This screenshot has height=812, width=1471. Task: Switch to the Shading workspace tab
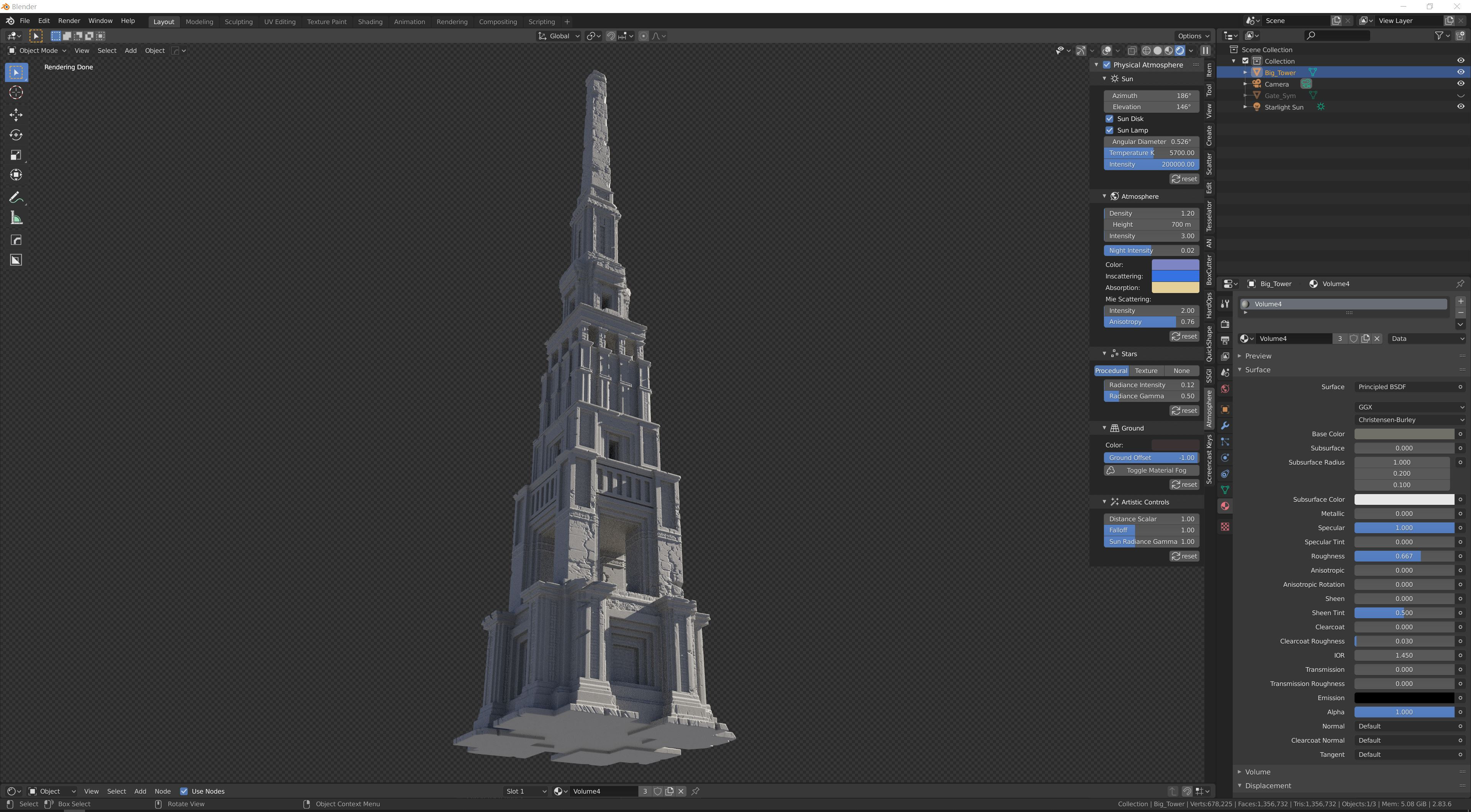pos(369,22)
